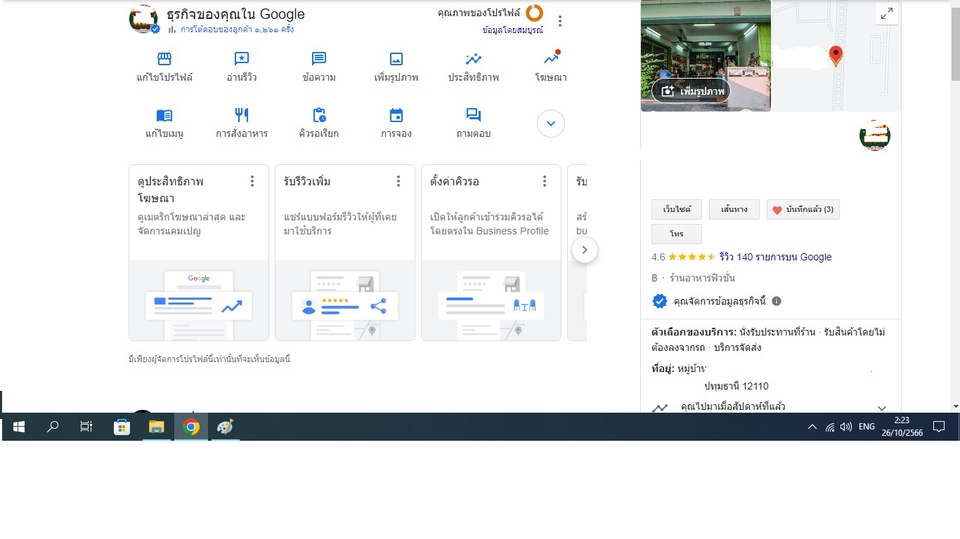This screenshot has height=539, width=960.
Task: Click scrollbar down arrow at bottom right
Action: 955,406
